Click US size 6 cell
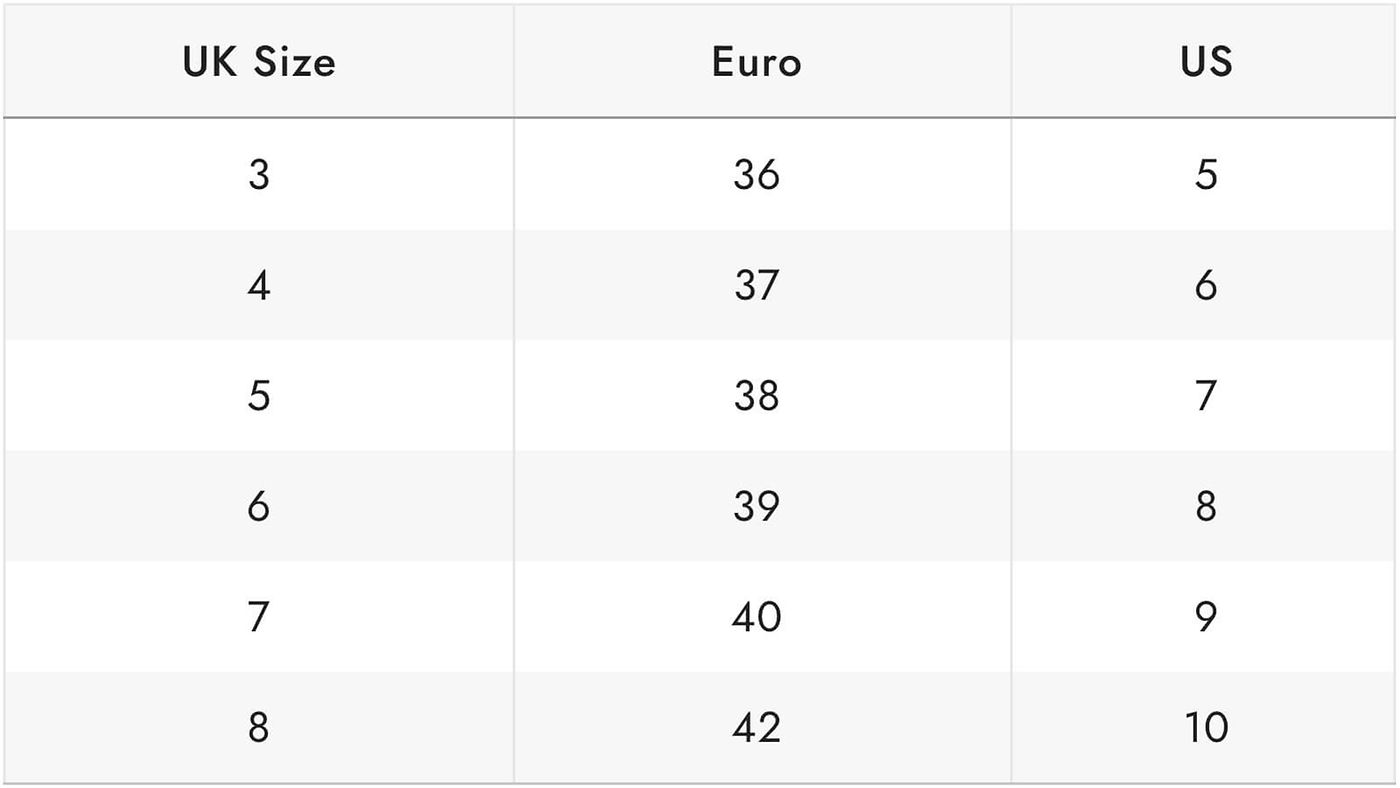Screen dimensions: 1400x788 [1206, 286]
